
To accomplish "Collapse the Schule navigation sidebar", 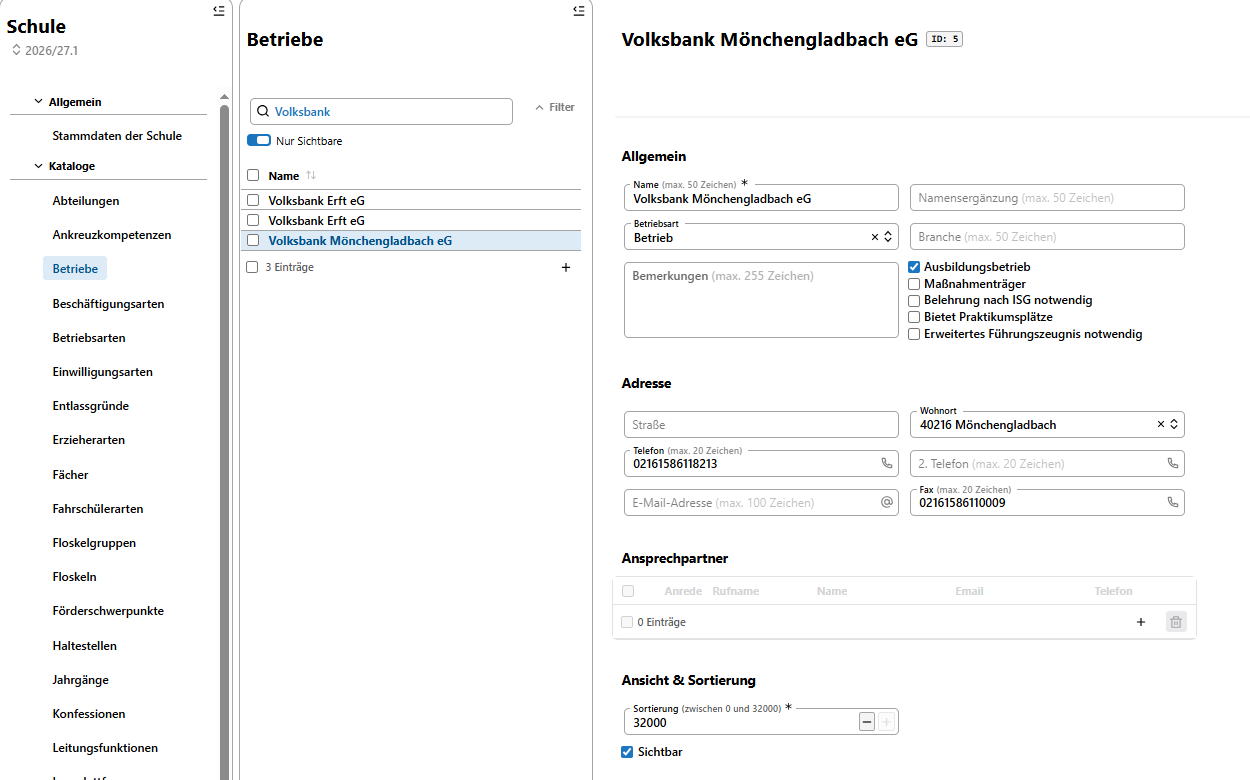I will (x=219, y=10).
